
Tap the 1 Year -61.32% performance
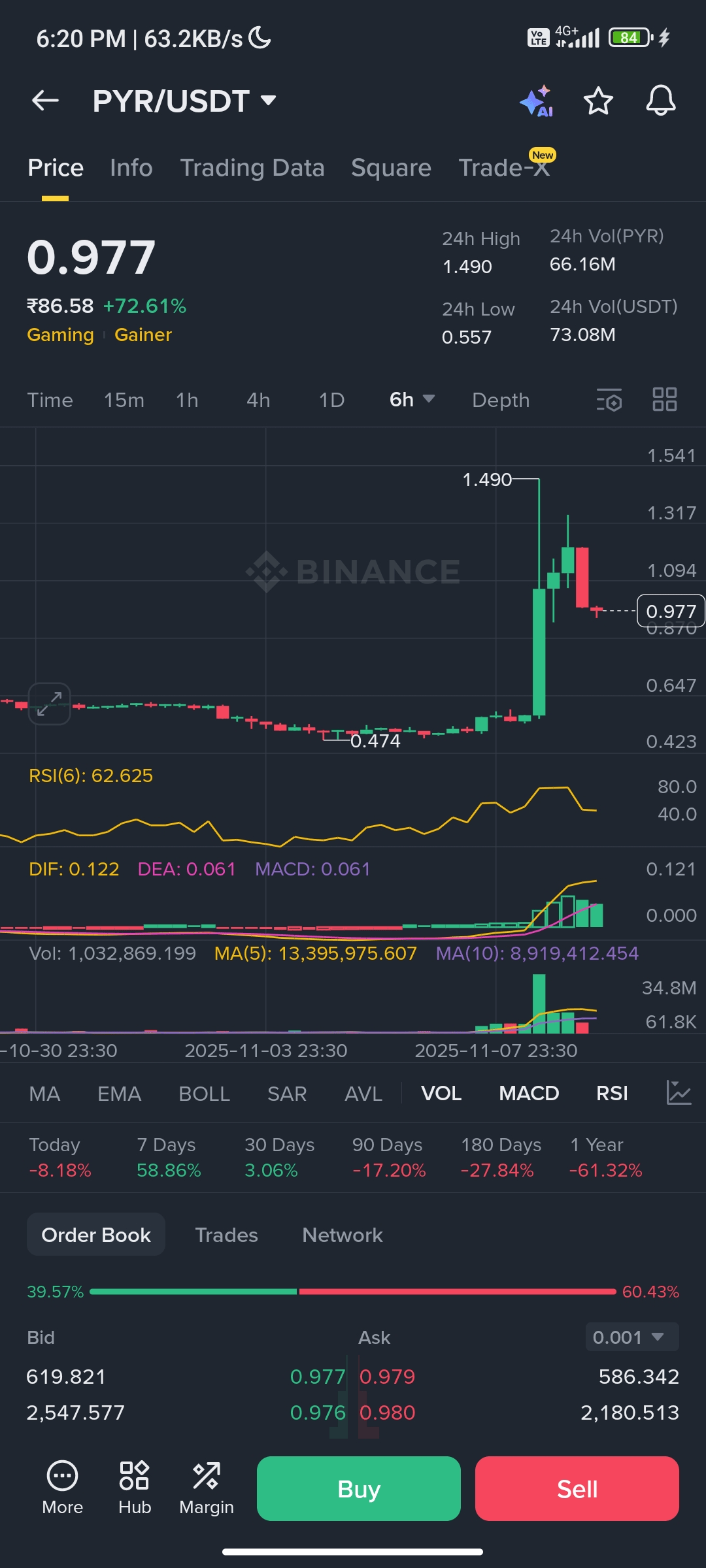pos(605,1157)
